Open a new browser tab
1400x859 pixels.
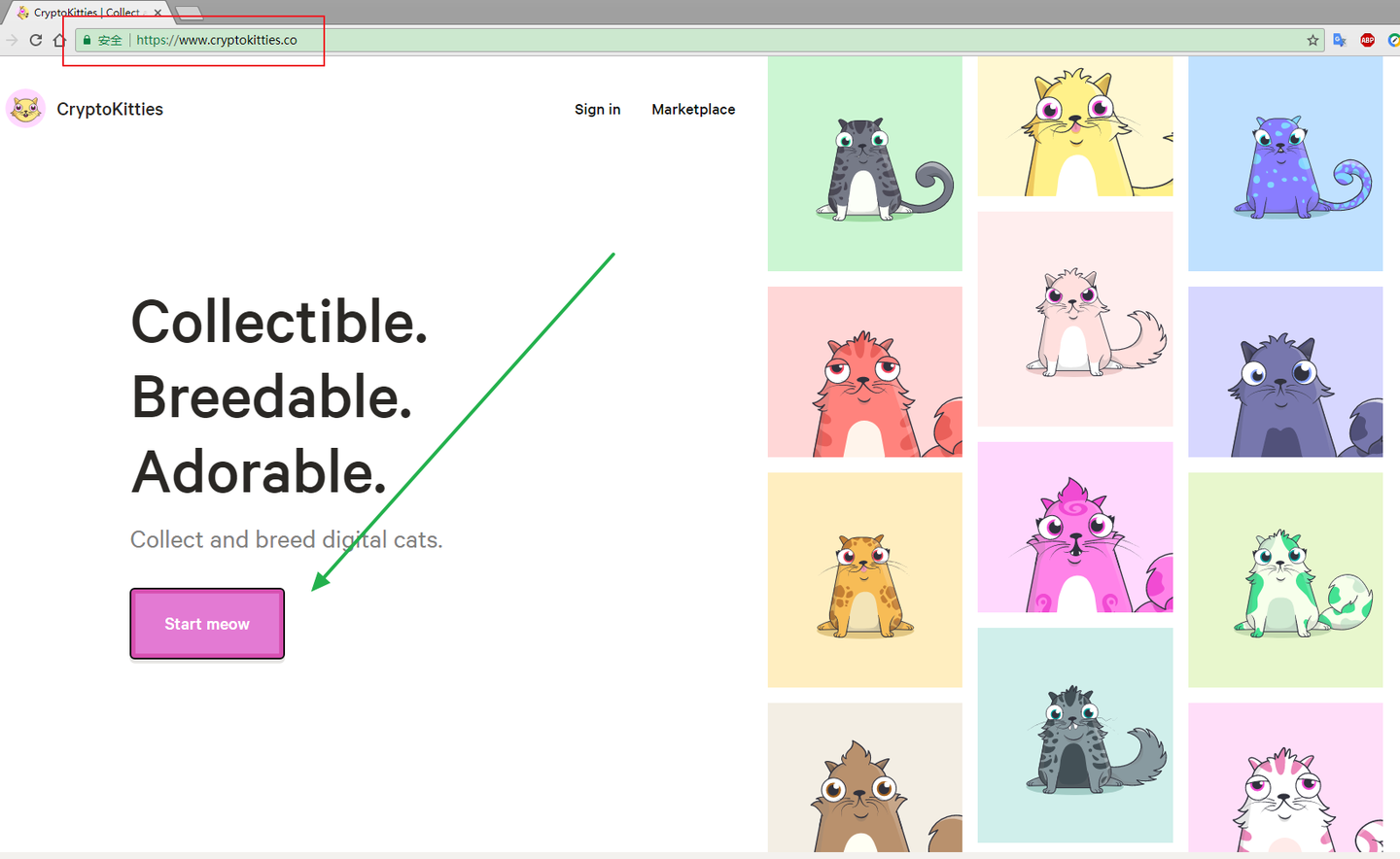tap(189, 13)
